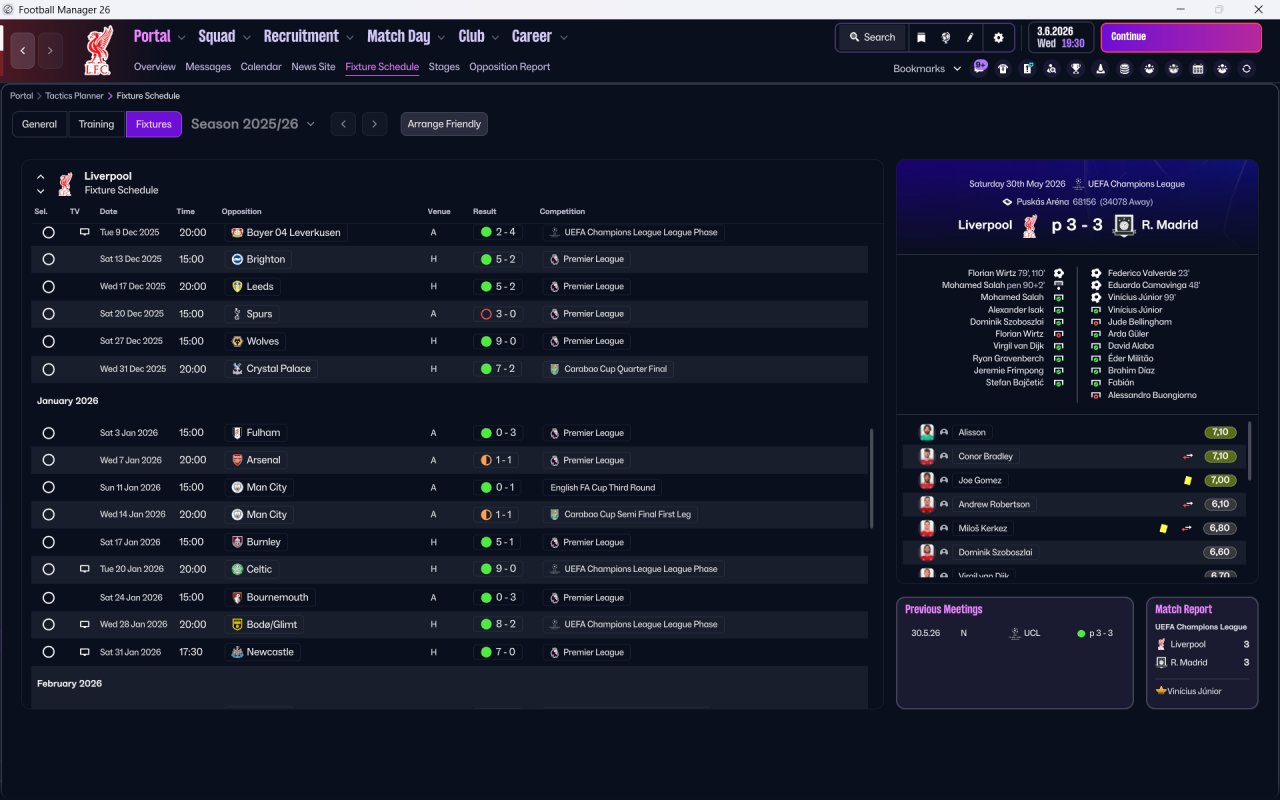
Task: Select the Training view button
Action: 96,124
